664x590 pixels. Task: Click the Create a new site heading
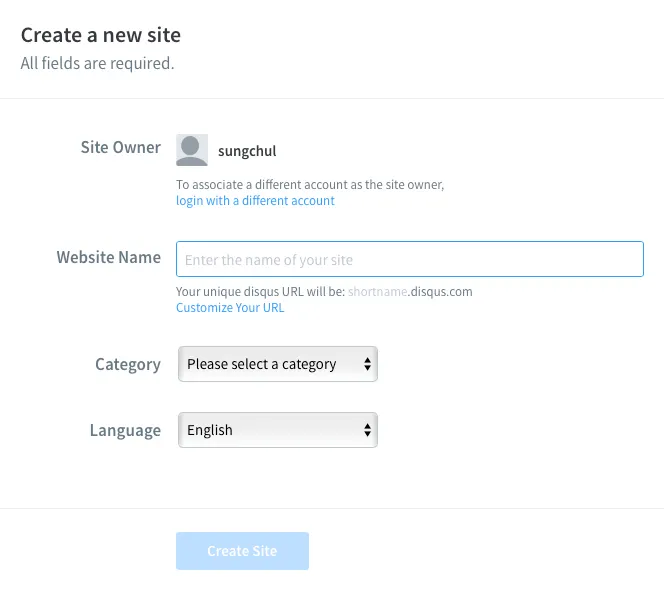pyautogui.click(x=101, y=36)
